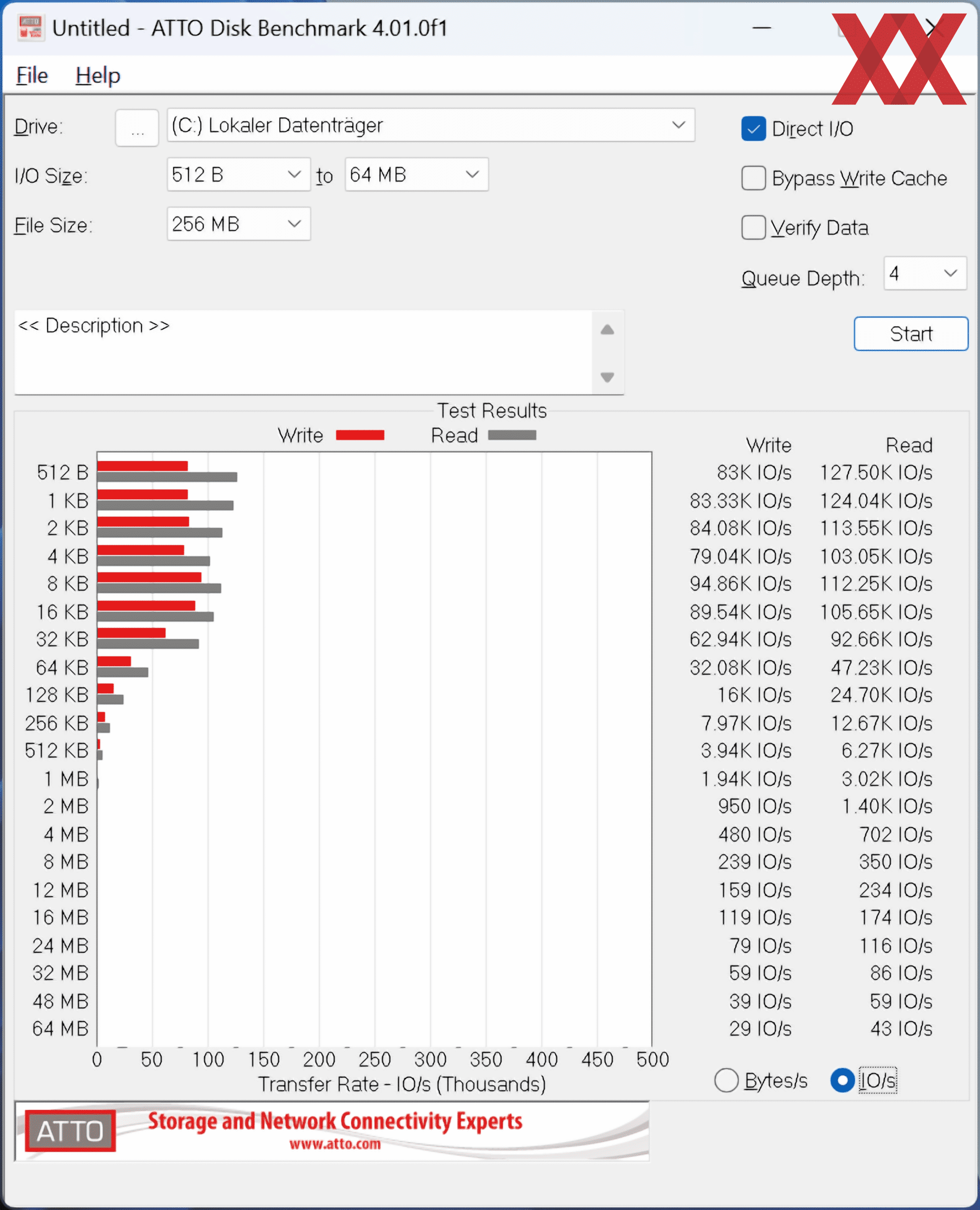Screen dimensions: 980x1210
Task: Click the 127.50K IO/s read value
Action: 876,473
